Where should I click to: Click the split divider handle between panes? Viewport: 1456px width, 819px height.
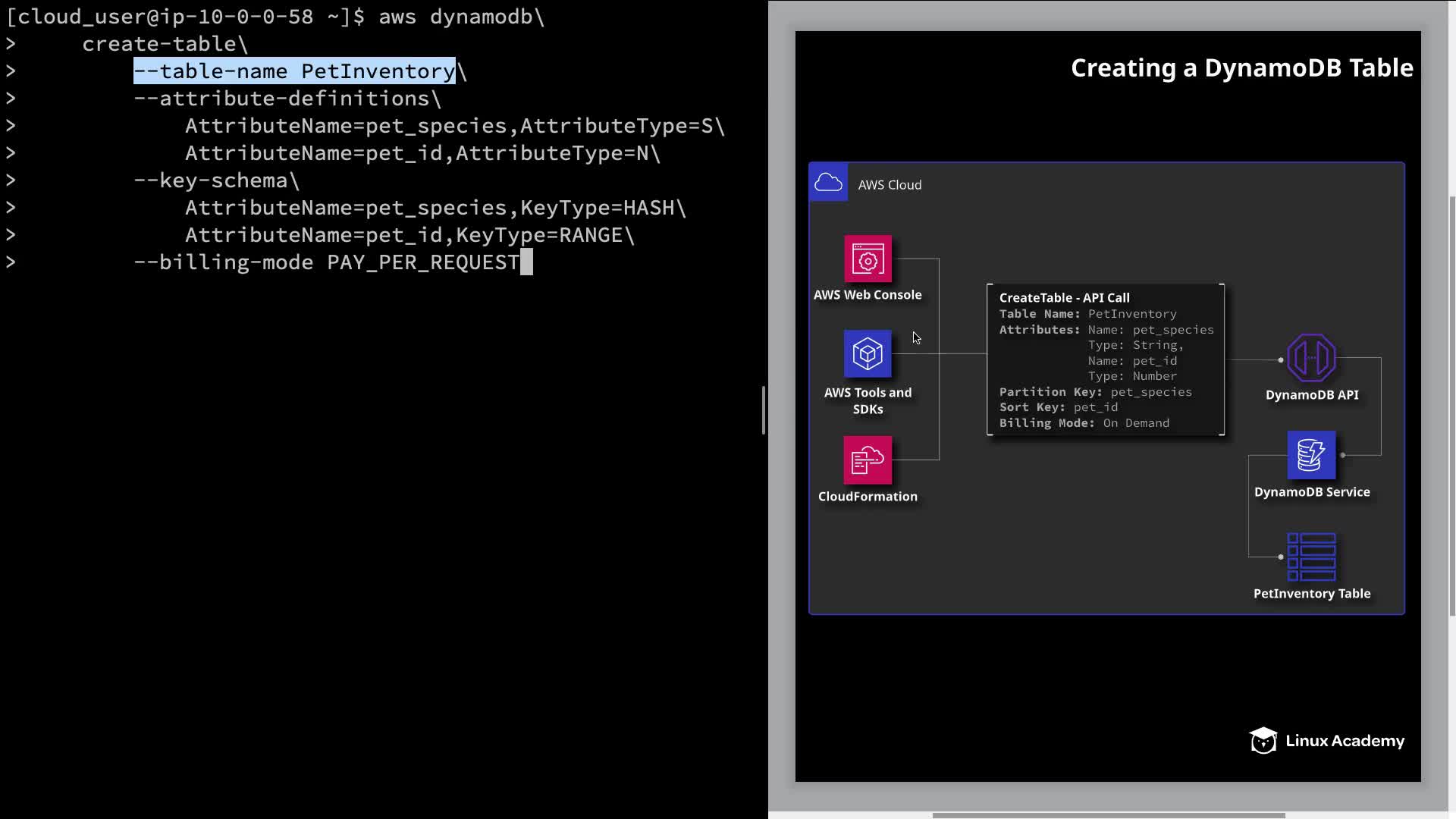click(764, 409)
